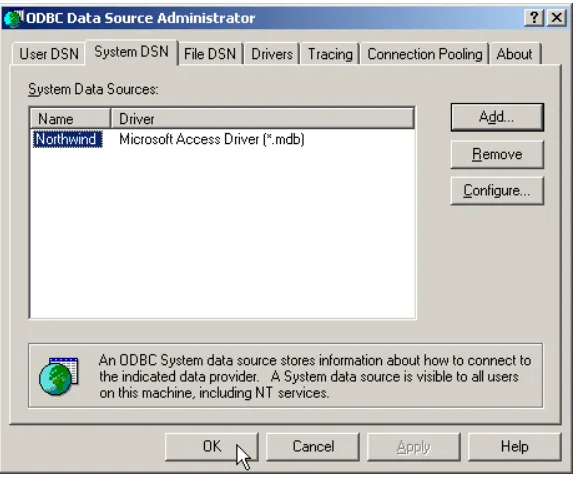
Task: Go to the Tracing tab
Action: [330, 54]
